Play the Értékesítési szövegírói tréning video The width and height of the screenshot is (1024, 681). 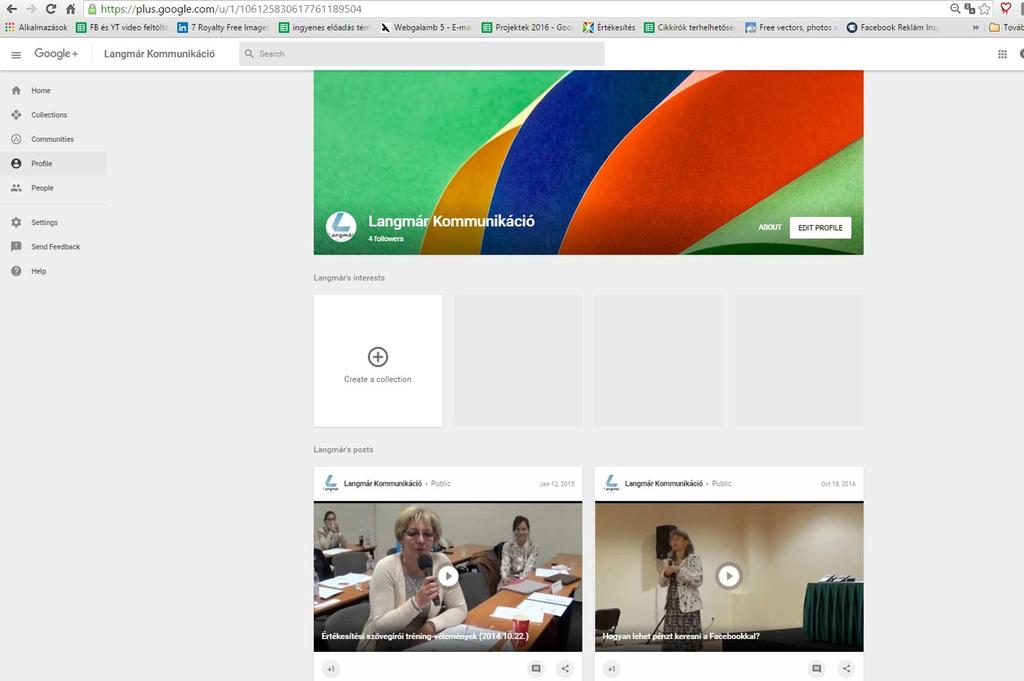(x=448, y=576)
